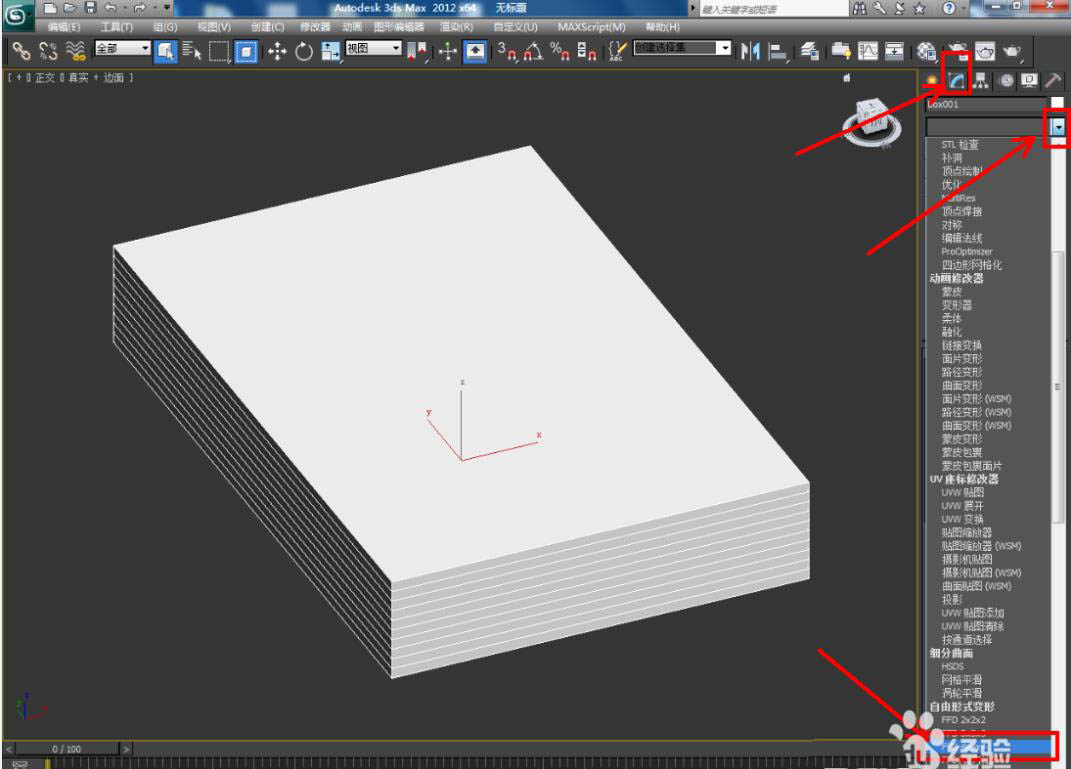Toggle the Angle Snap button
Image resolution: width=1071 pixels, height=769 pixels.
534,50
